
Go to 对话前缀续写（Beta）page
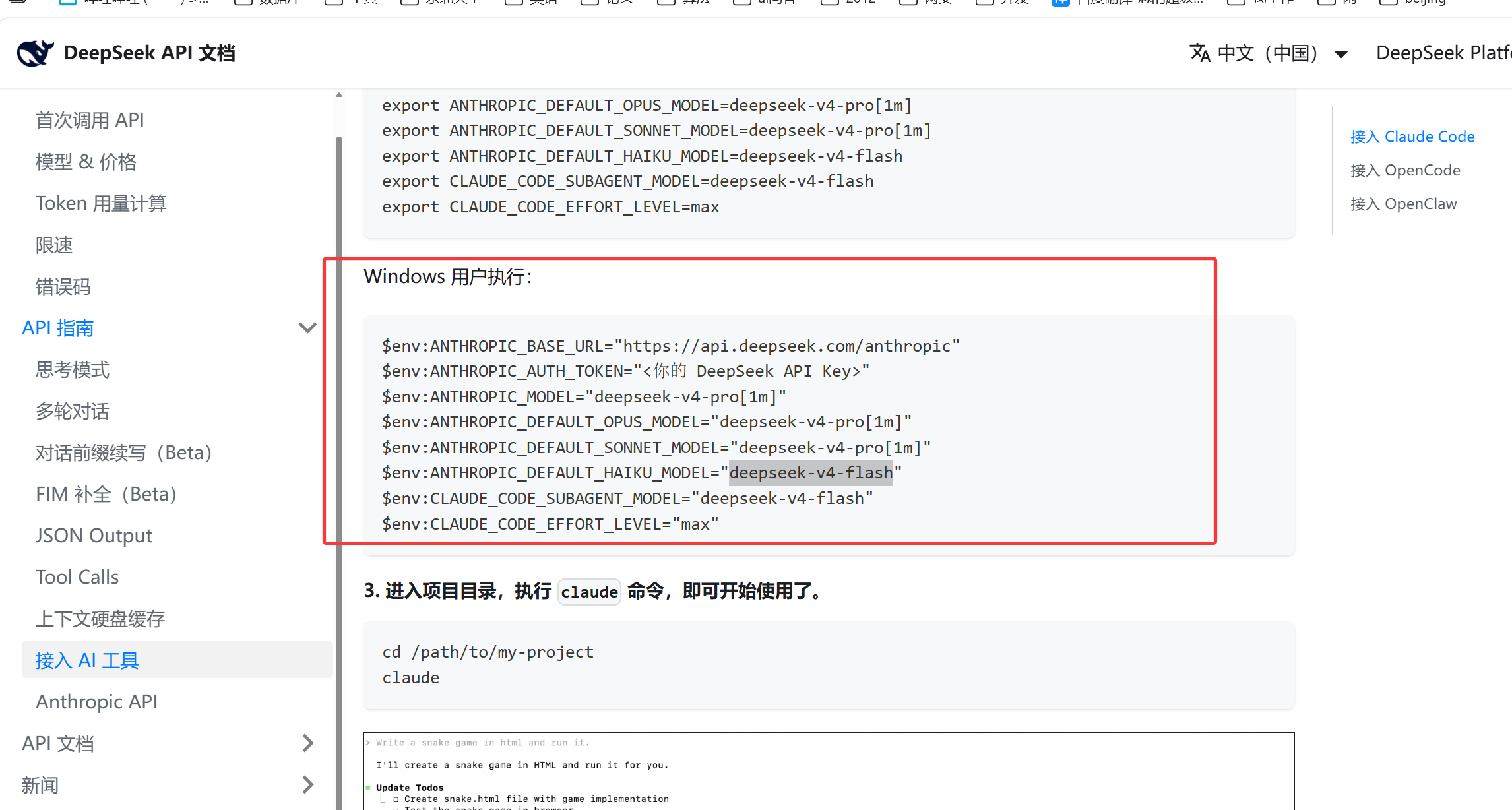pos(124,452)
